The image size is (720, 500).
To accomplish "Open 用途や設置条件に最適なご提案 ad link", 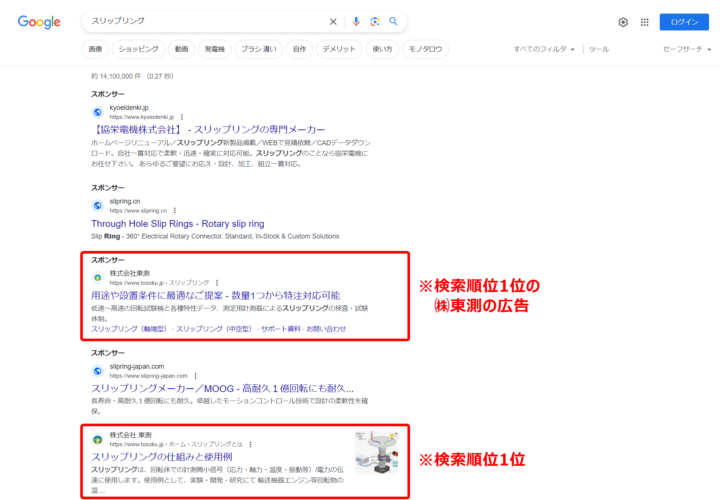I will 215,295.
